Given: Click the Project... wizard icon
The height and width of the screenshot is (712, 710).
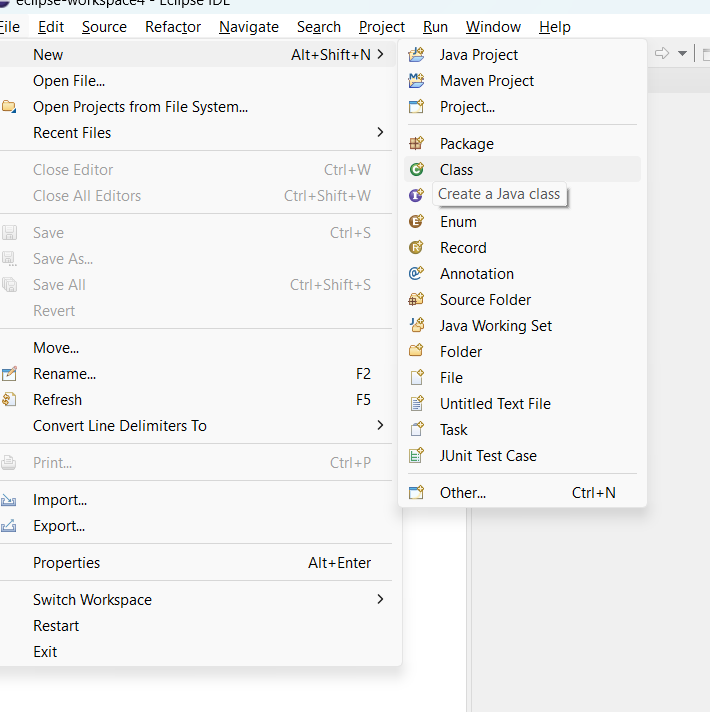Looking at the screenshot, I should coord(416,107).
